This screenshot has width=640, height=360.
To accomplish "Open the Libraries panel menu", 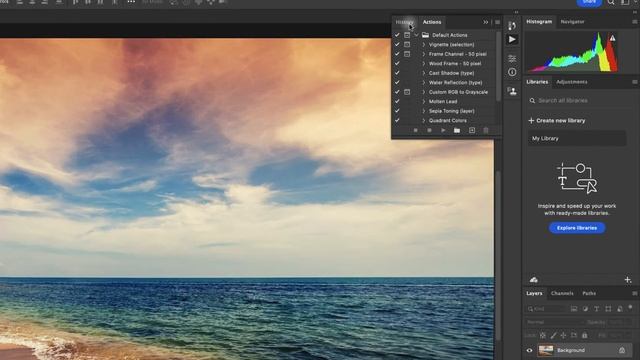I will coord(635,82).
